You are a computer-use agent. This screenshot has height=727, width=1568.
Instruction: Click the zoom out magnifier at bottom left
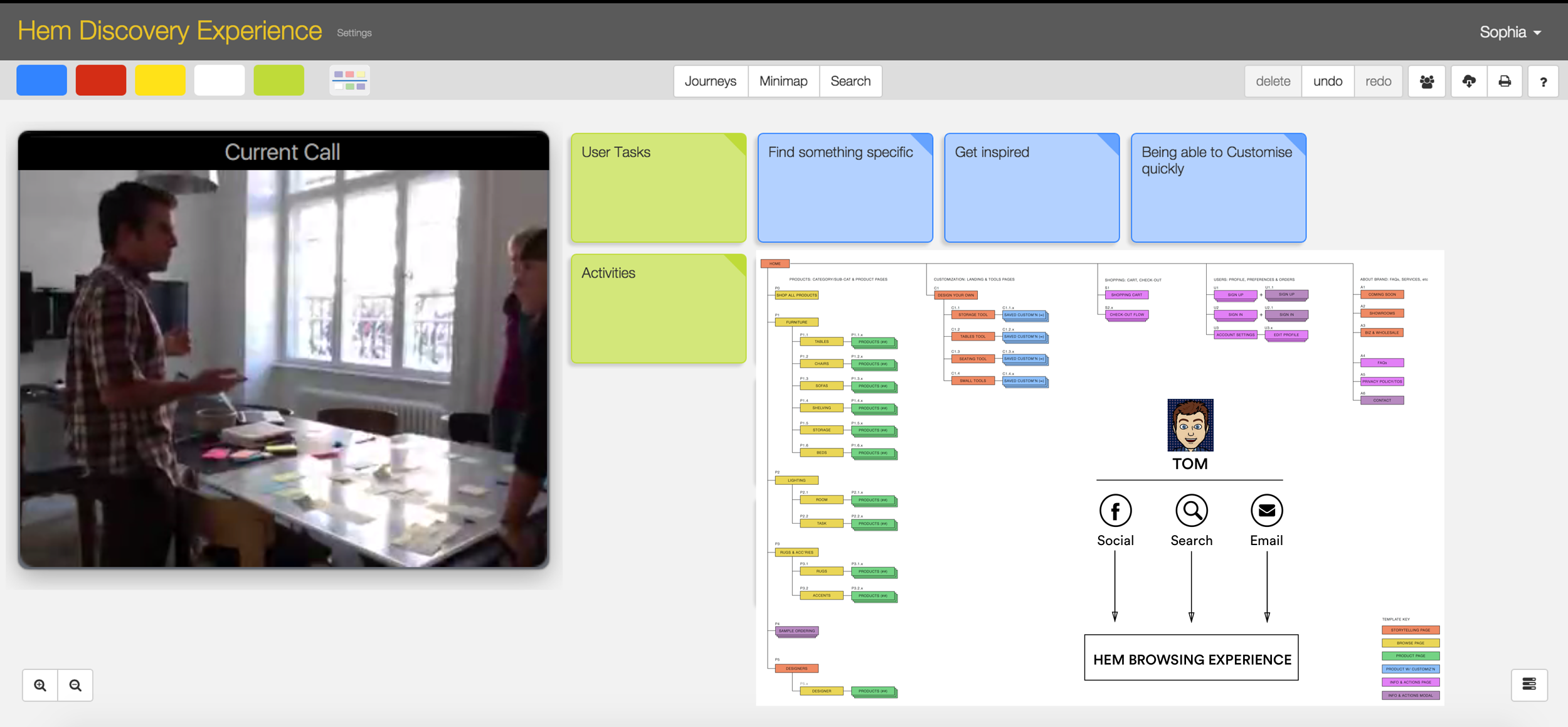click(x=75, y=684)
